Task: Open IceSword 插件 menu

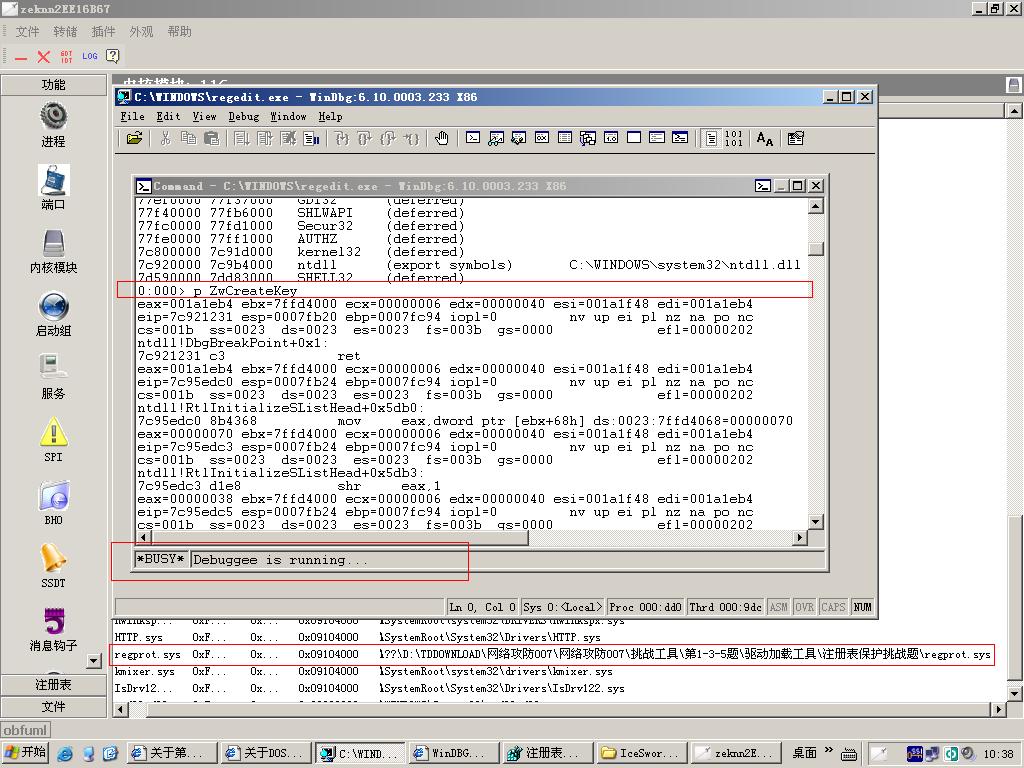Action: 103,31
